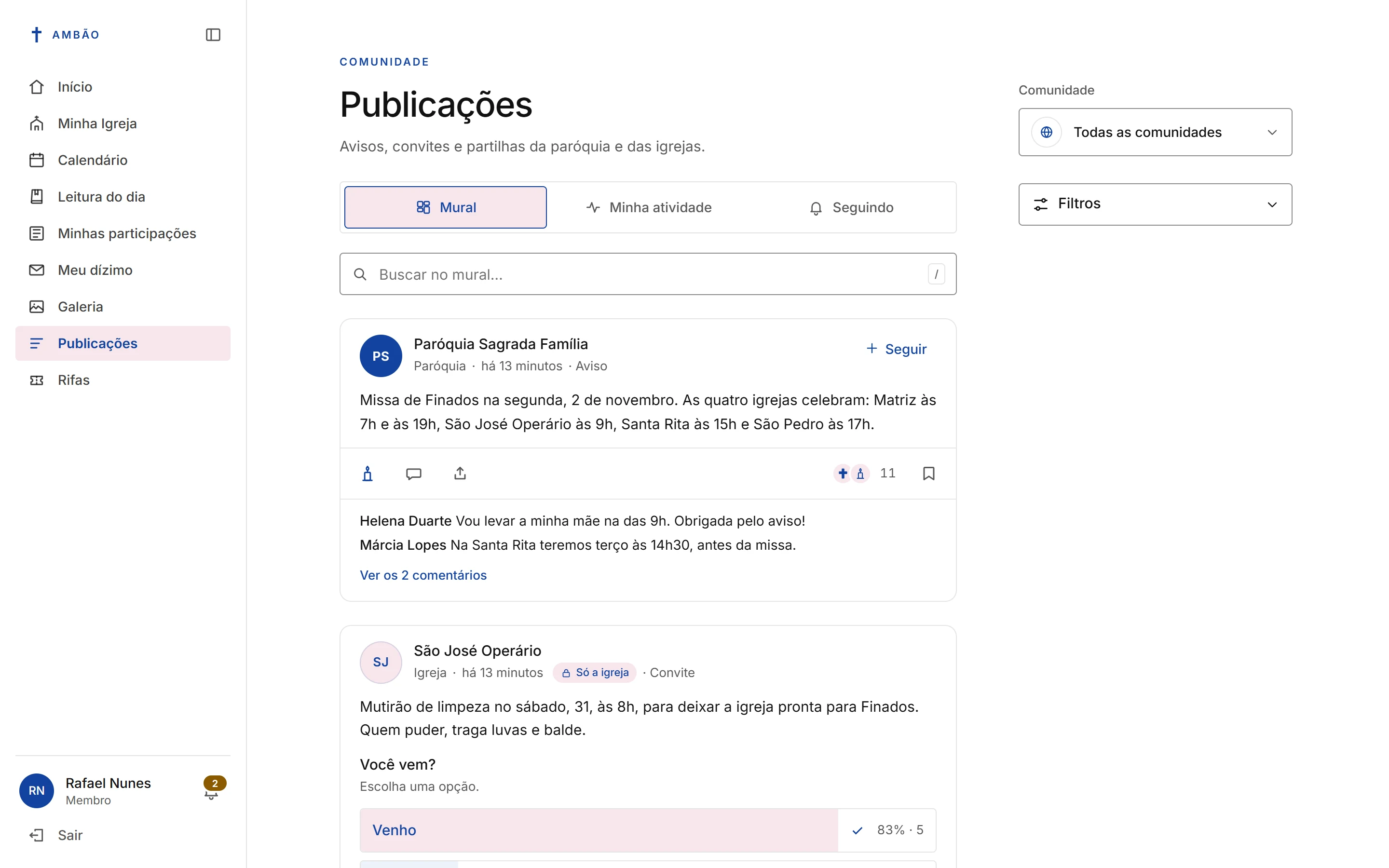Open Início in the sidebar
Screen dimensions: 1389x868
coord(123,87)
